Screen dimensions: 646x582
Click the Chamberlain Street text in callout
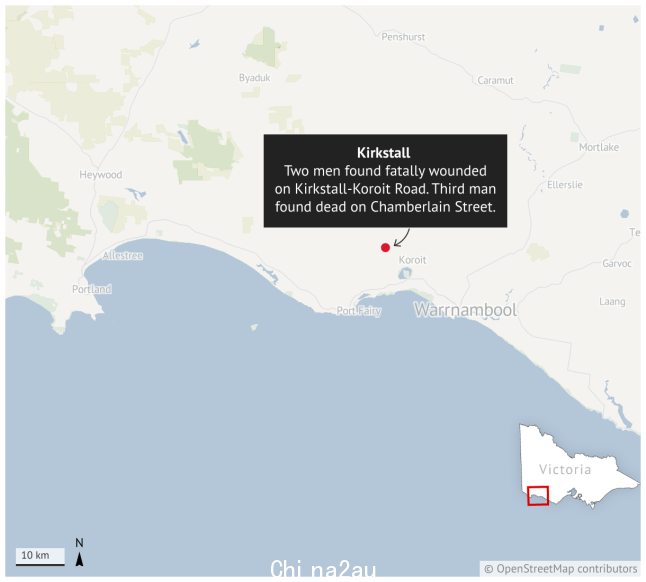pyautogui.click(x=431, y=207)
